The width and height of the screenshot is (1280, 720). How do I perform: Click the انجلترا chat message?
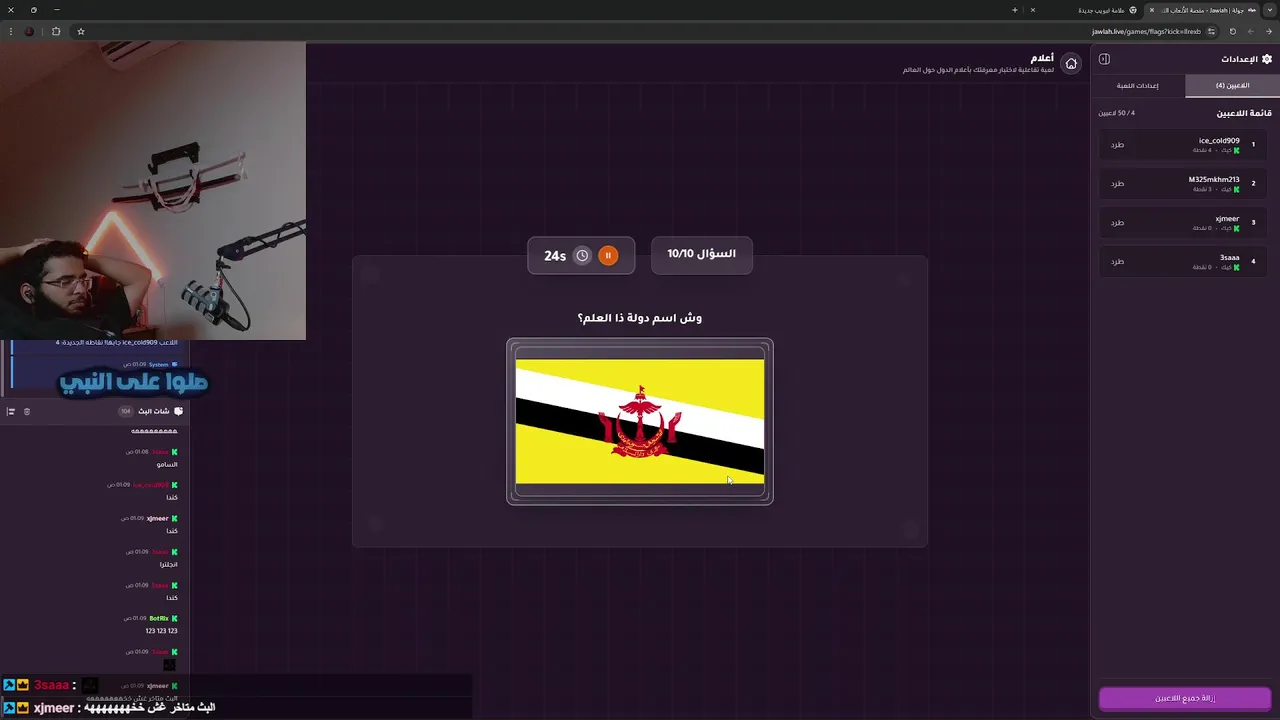coord(168,564)
